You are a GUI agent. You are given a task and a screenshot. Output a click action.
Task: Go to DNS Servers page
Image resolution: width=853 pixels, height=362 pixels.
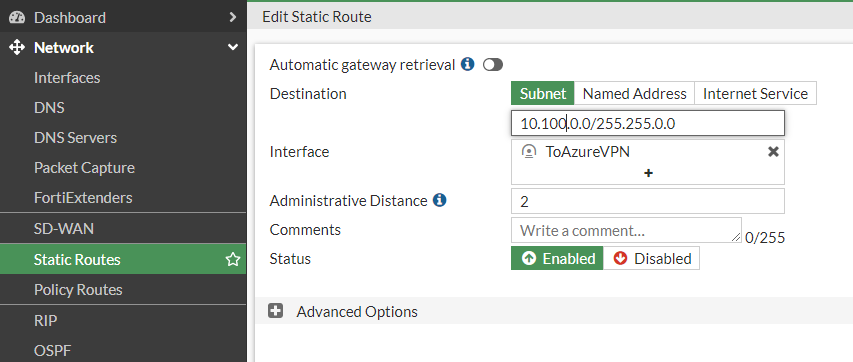tap(75, 138)
